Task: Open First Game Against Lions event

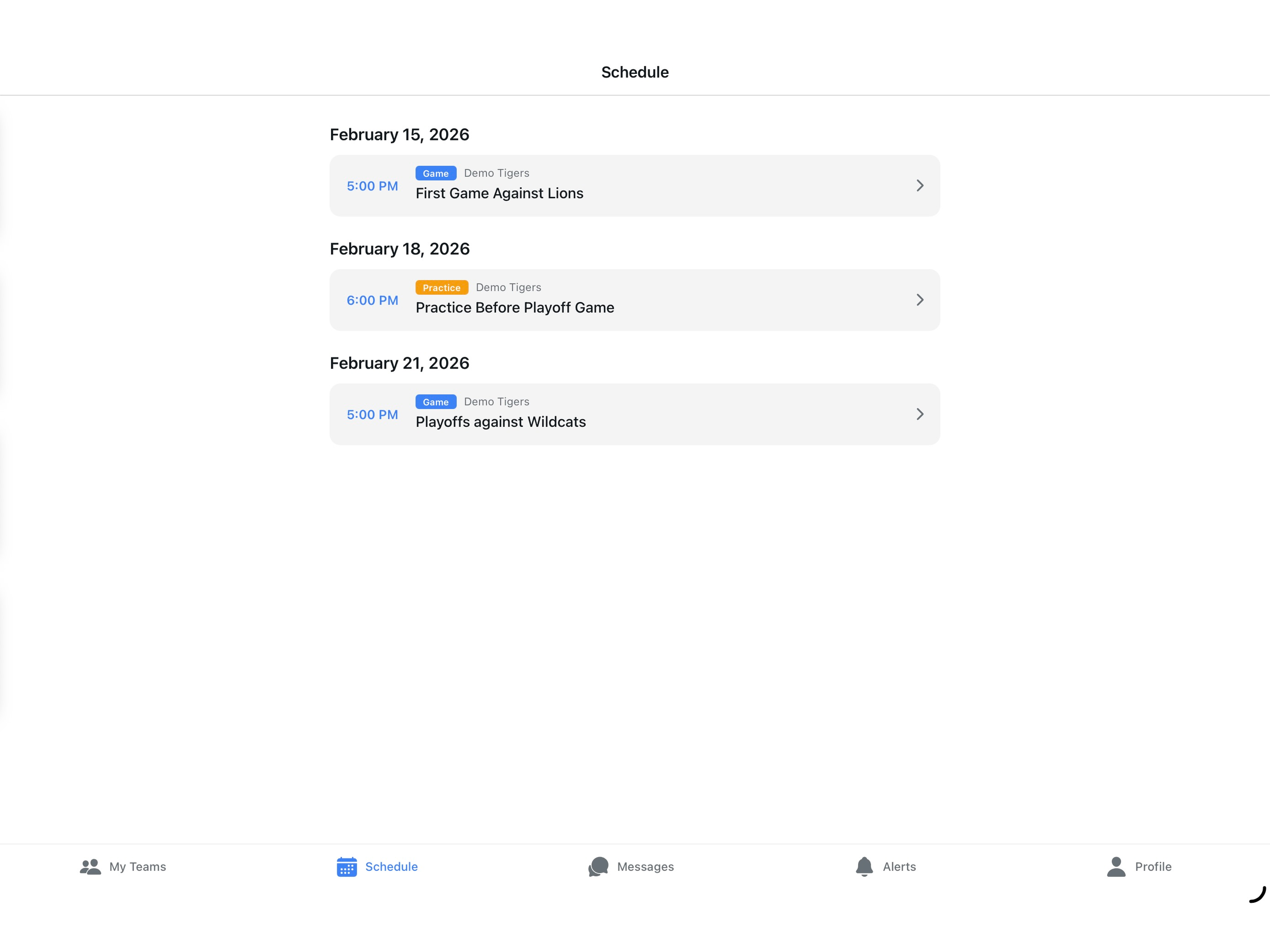Action: tap(635, 185)
